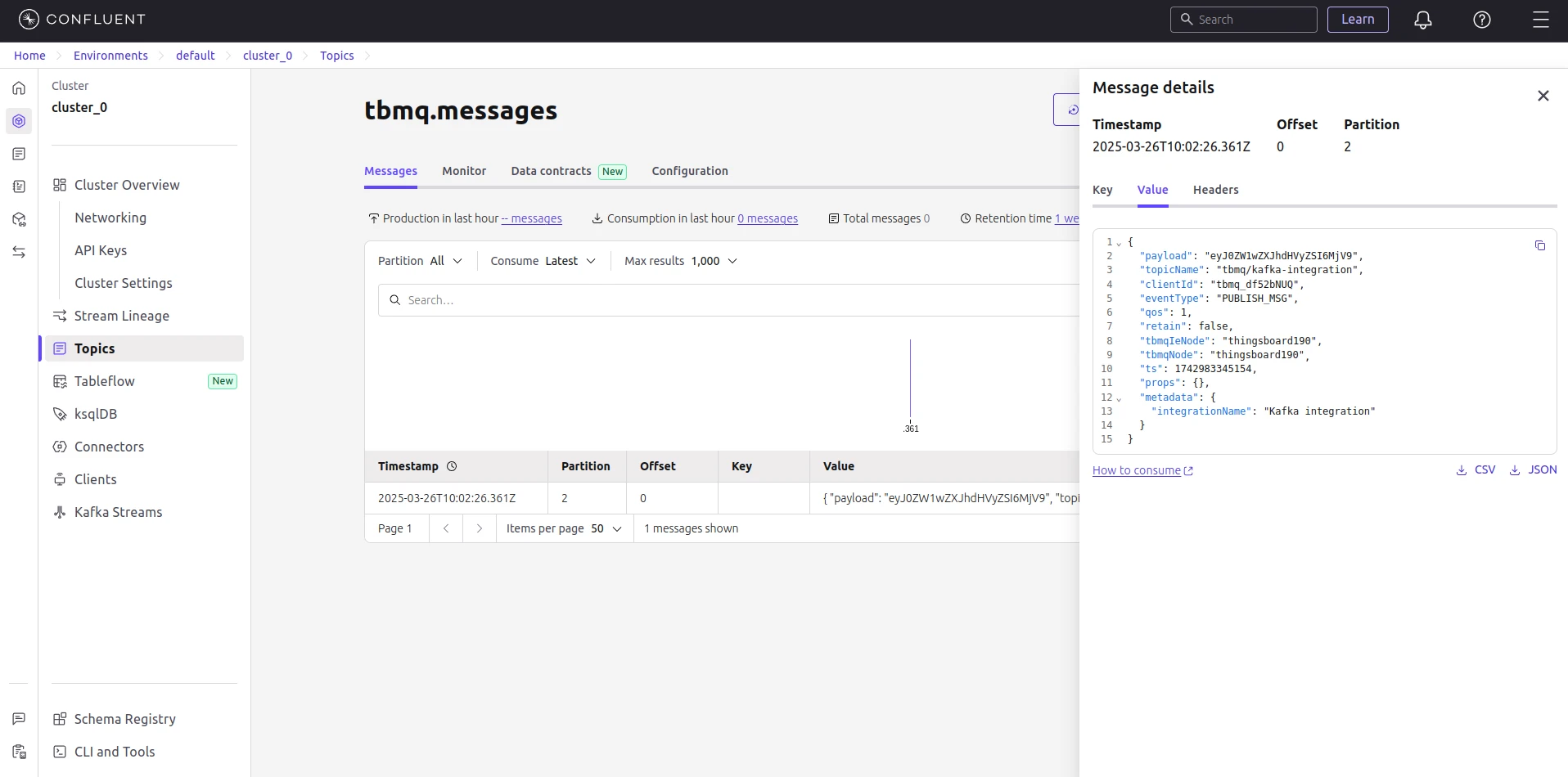This screenshot has width=1568, height=777.
Task: Click Environments breadcrumb
Action: tap(110, 56)
